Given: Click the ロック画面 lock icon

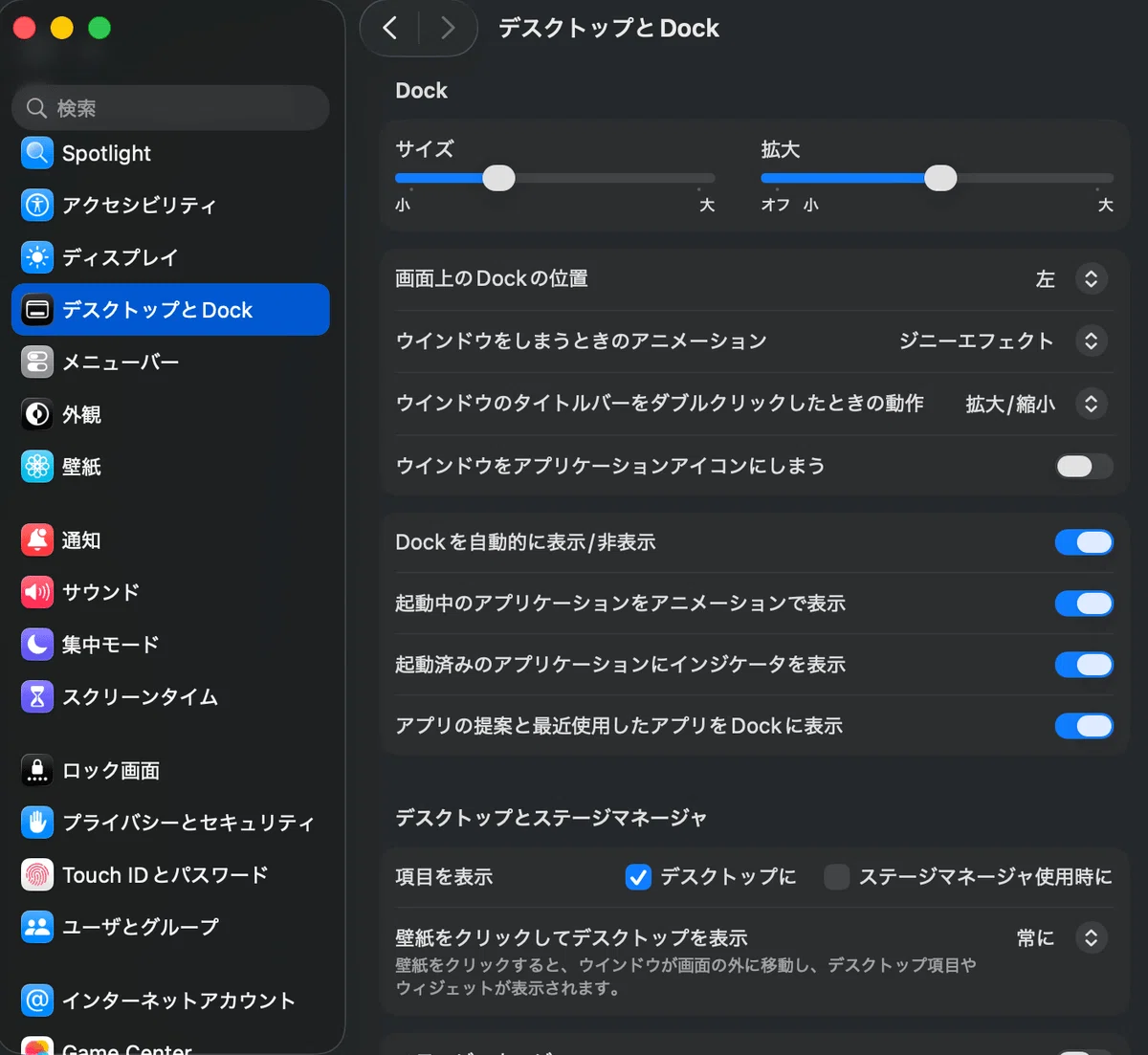Looking at the screenshot, I should click(x=37, y=770).
